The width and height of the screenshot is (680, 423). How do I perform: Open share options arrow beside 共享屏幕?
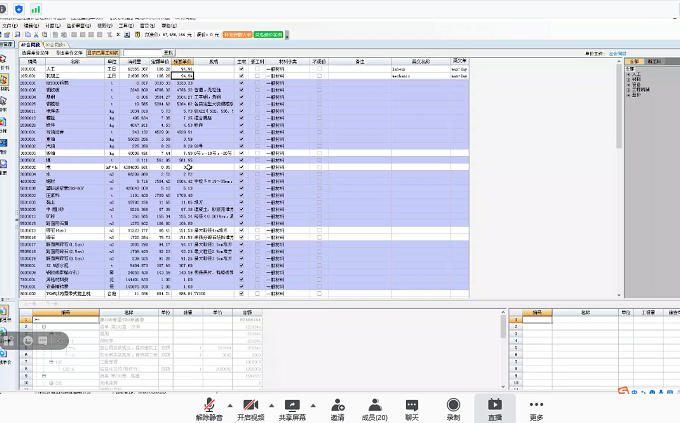pos(313,406)
